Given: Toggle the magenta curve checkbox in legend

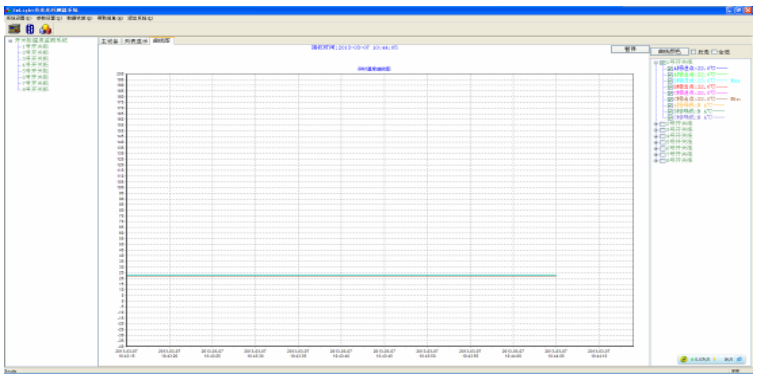Looking at the screenshot, I should (x=670, y=93).
